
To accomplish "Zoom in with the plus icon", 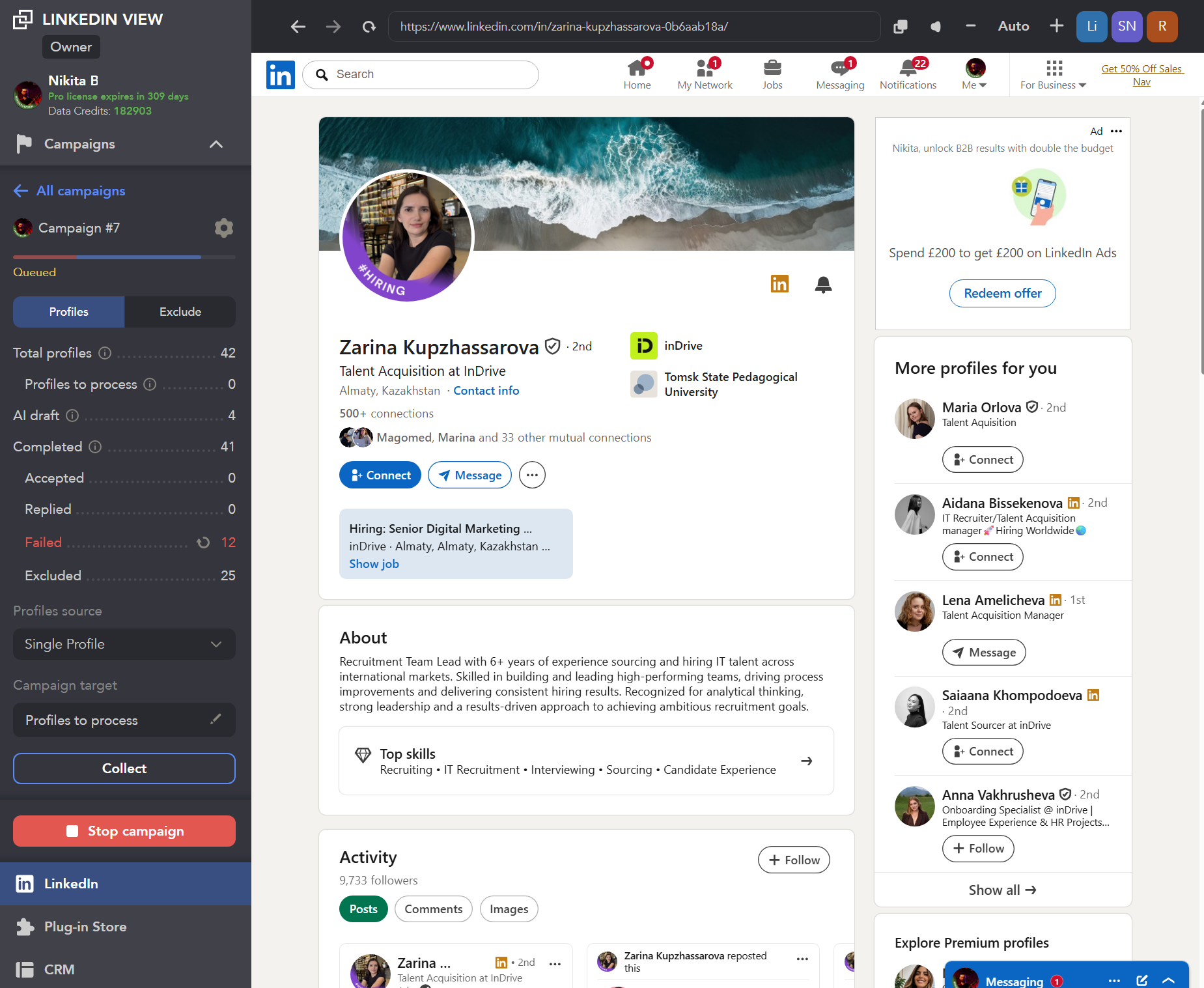I will pos(1056,26).
